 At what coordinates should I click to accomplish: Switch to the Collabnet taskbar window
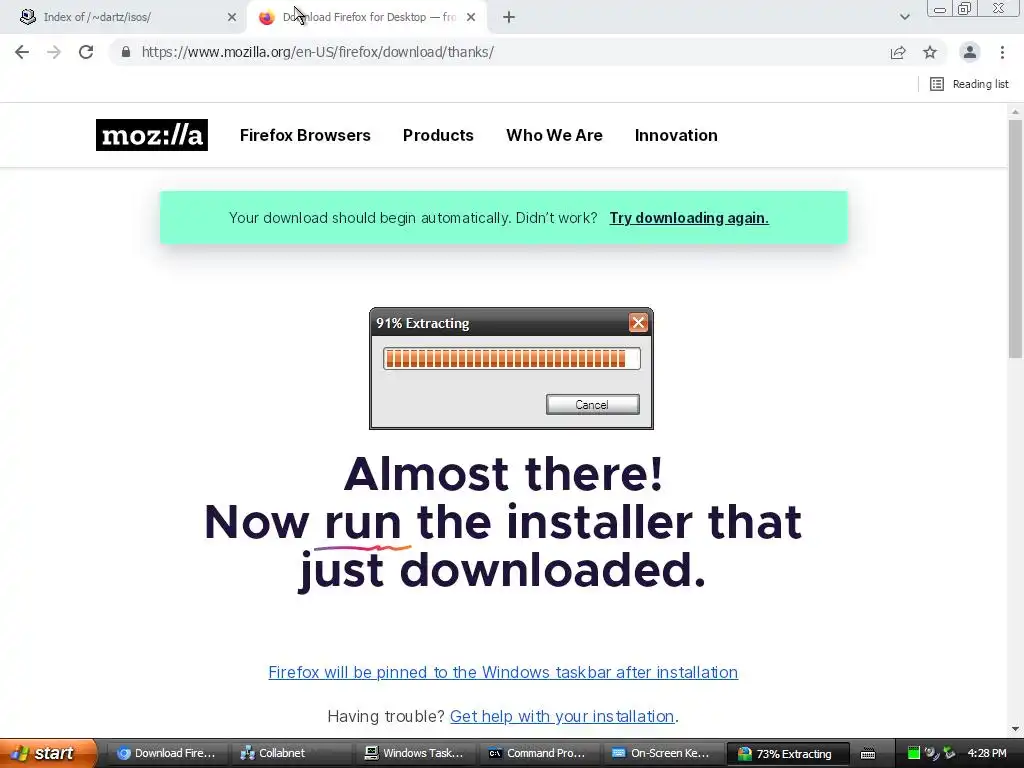coord(291,754)
